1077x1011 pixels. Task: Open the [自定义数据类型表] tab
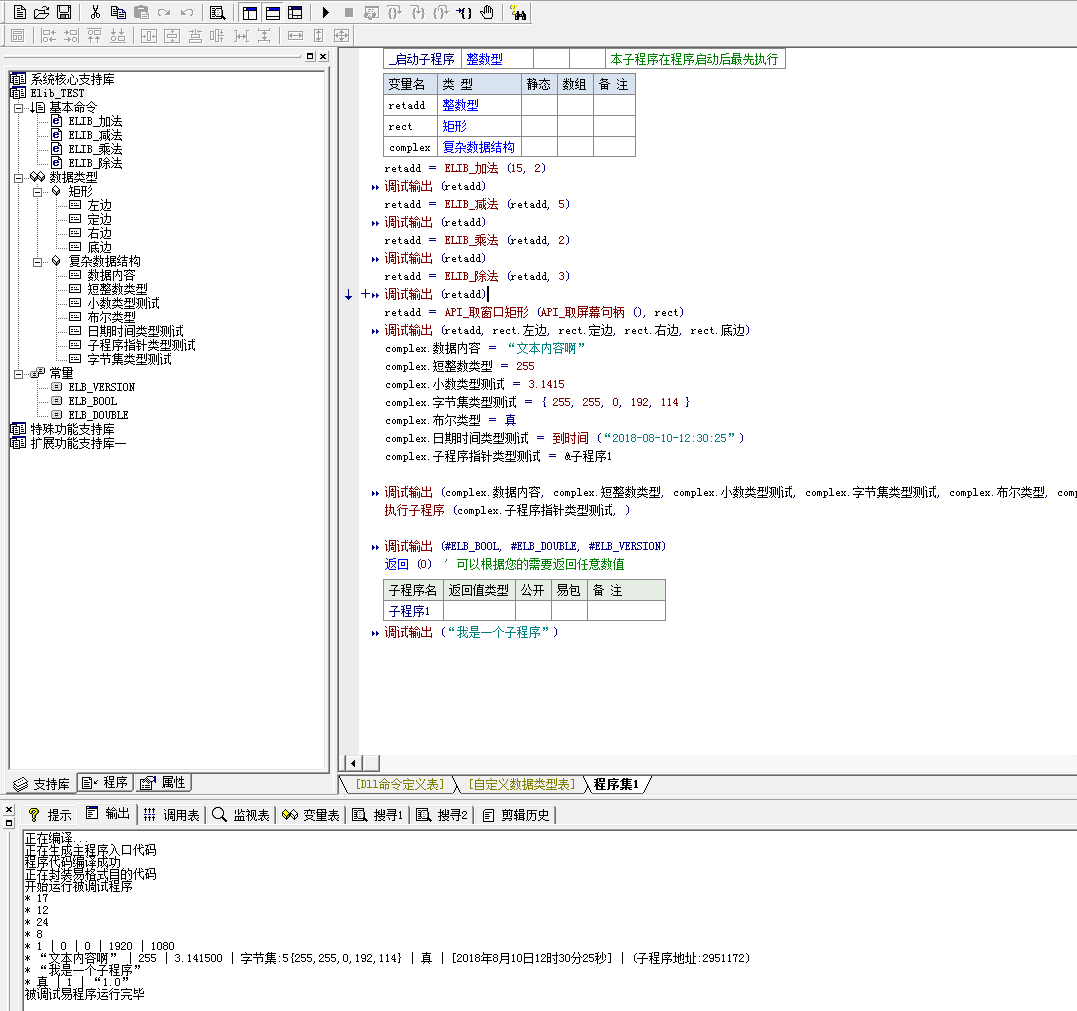pos(522,784)
